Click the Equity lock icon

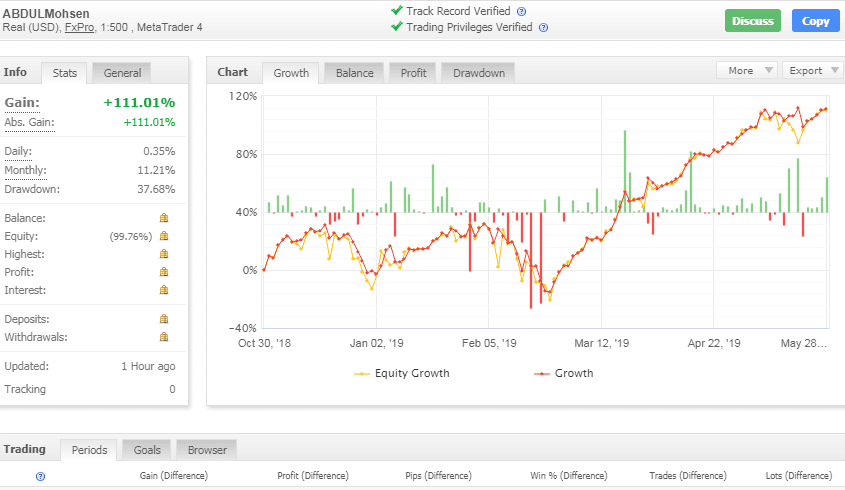coord(164,236)
